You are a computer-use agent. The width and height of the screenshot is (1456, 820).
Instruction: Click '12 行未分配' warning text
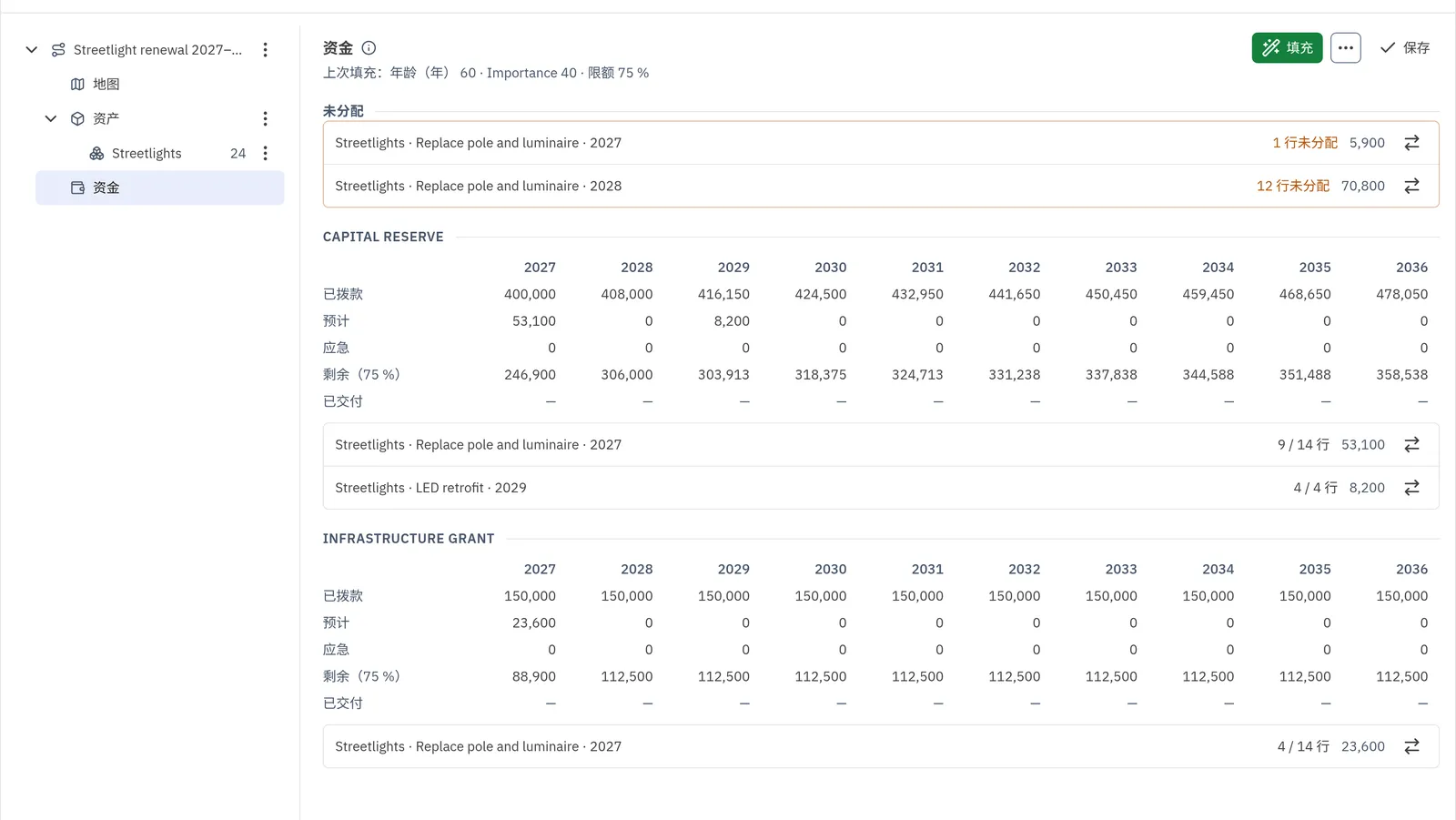click(1292, 186)
